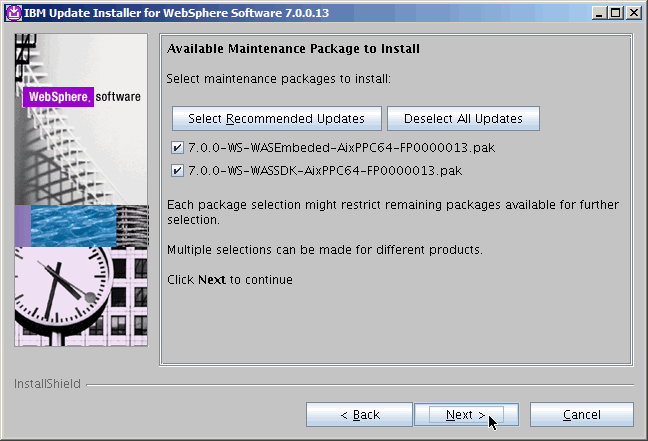Uncheck the WASSDK-AixPPC64 package checkbox
Screen dimensions: 648x441
coord(177,170)
